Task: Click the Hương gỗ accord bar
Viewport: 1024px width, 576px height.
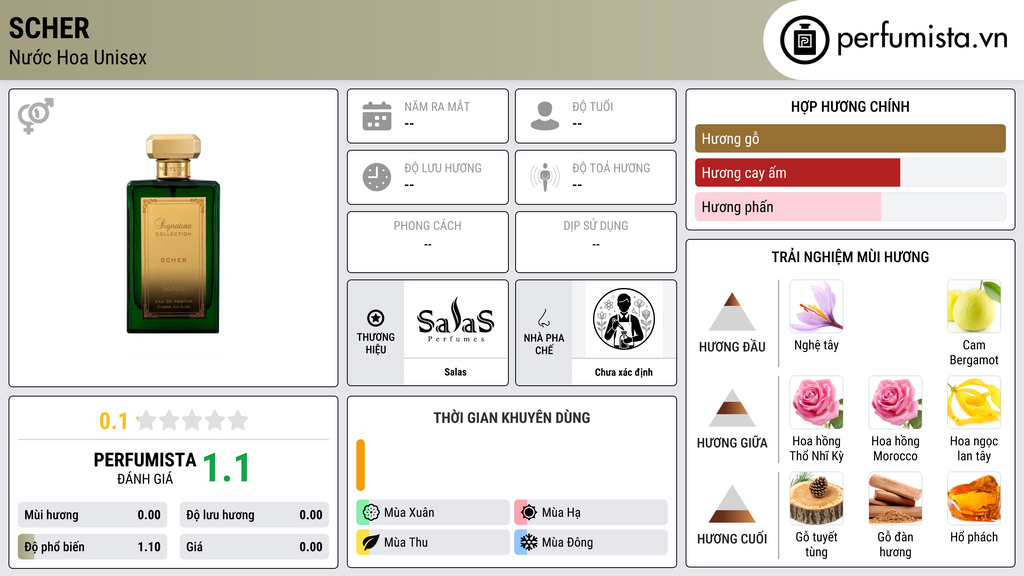Action: pyautogui.click(x=850, y=138)
